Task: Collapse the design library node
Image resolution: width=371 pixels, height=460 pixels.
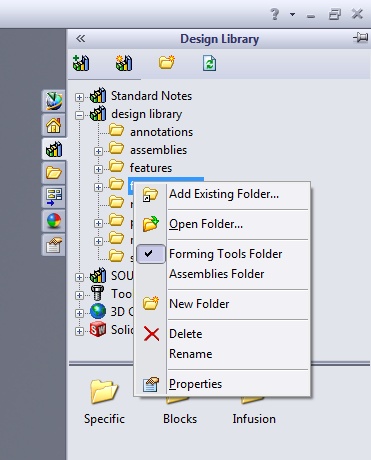Action: coord(79,115)
